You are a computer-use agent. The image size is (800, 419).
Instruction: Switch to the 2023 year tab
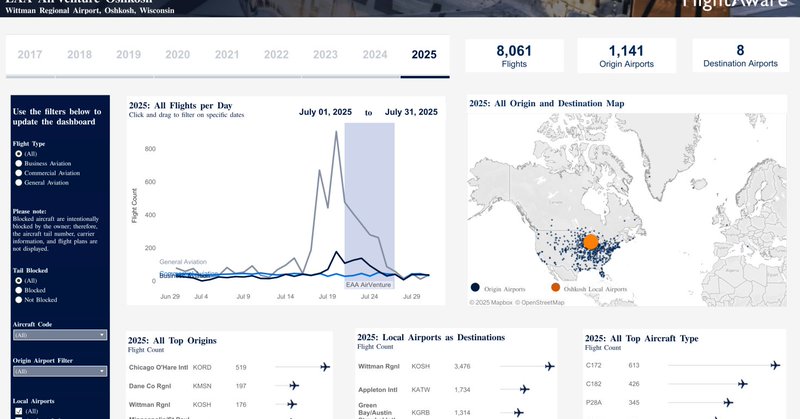coord(326,55)
